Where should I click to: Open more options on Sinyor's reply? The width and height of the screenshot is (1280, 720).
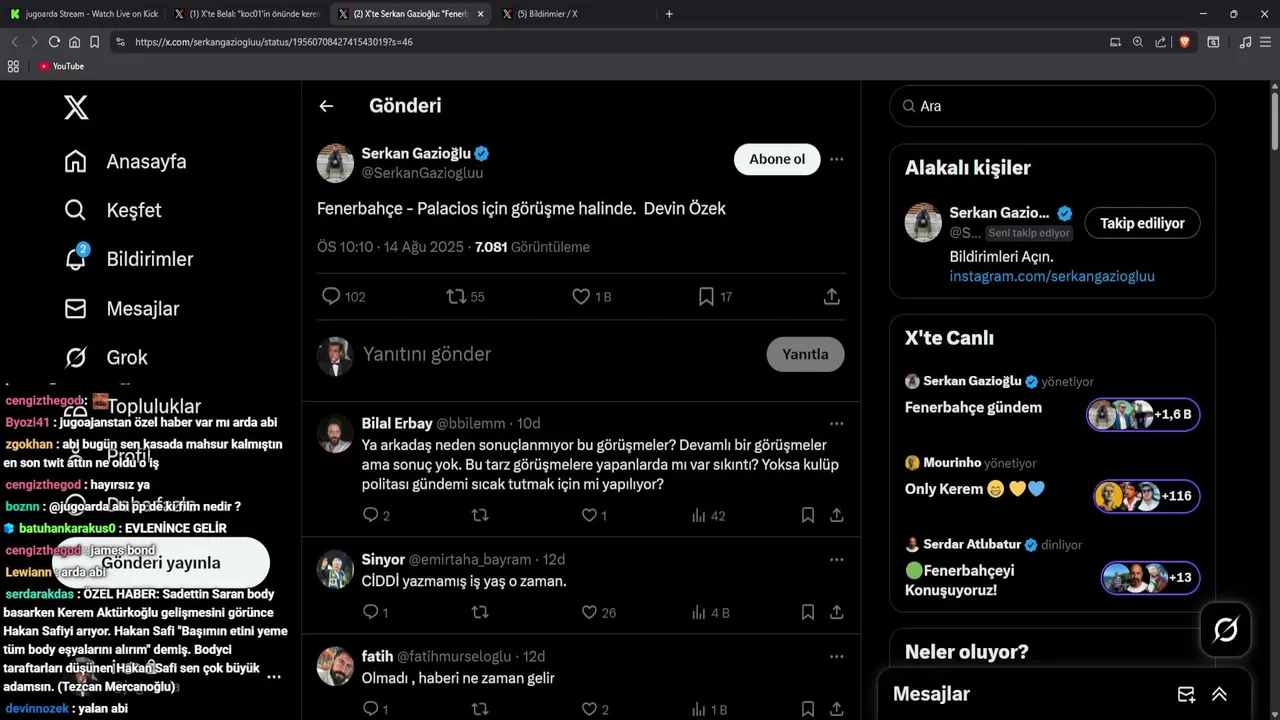click(837, 559)
